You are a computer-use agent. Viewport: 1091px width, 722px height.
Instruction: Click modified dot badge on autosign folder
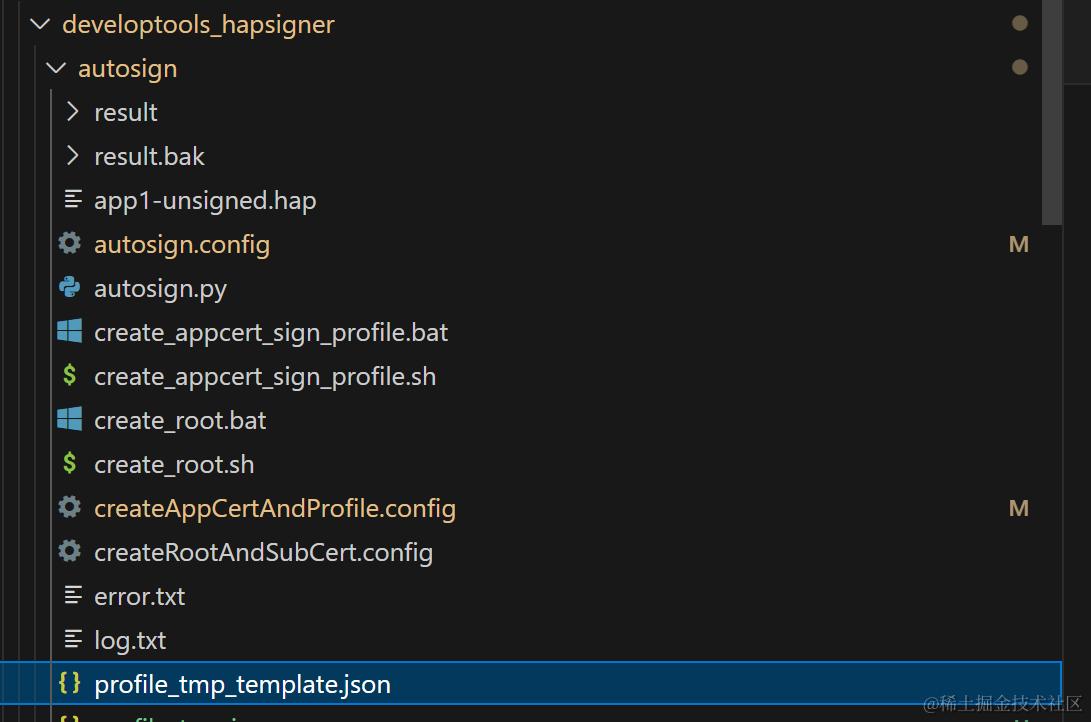coord(1020,67)
